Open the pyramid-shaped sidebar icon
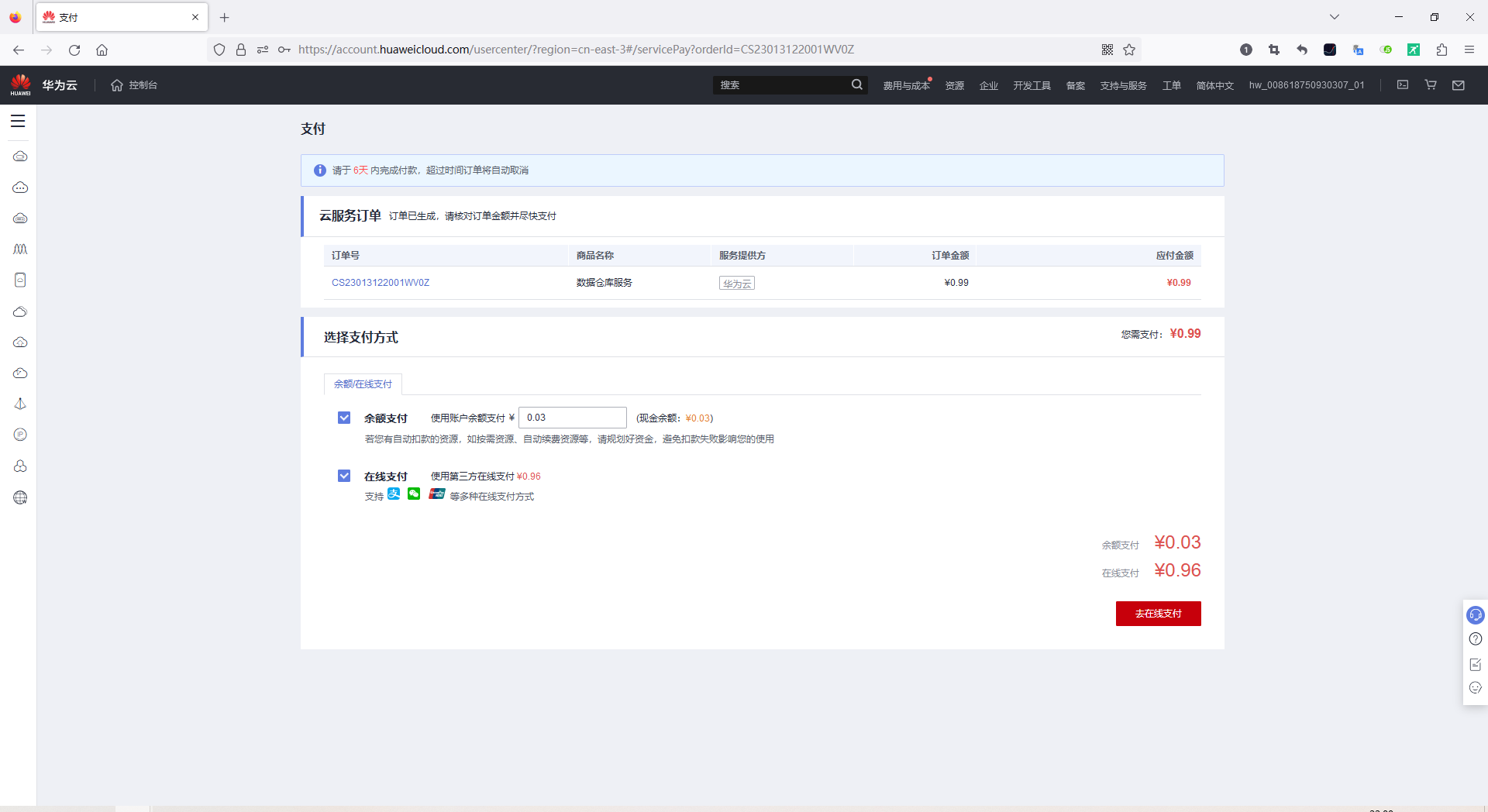Viewport: 1488px width, 812px height. 20,404
